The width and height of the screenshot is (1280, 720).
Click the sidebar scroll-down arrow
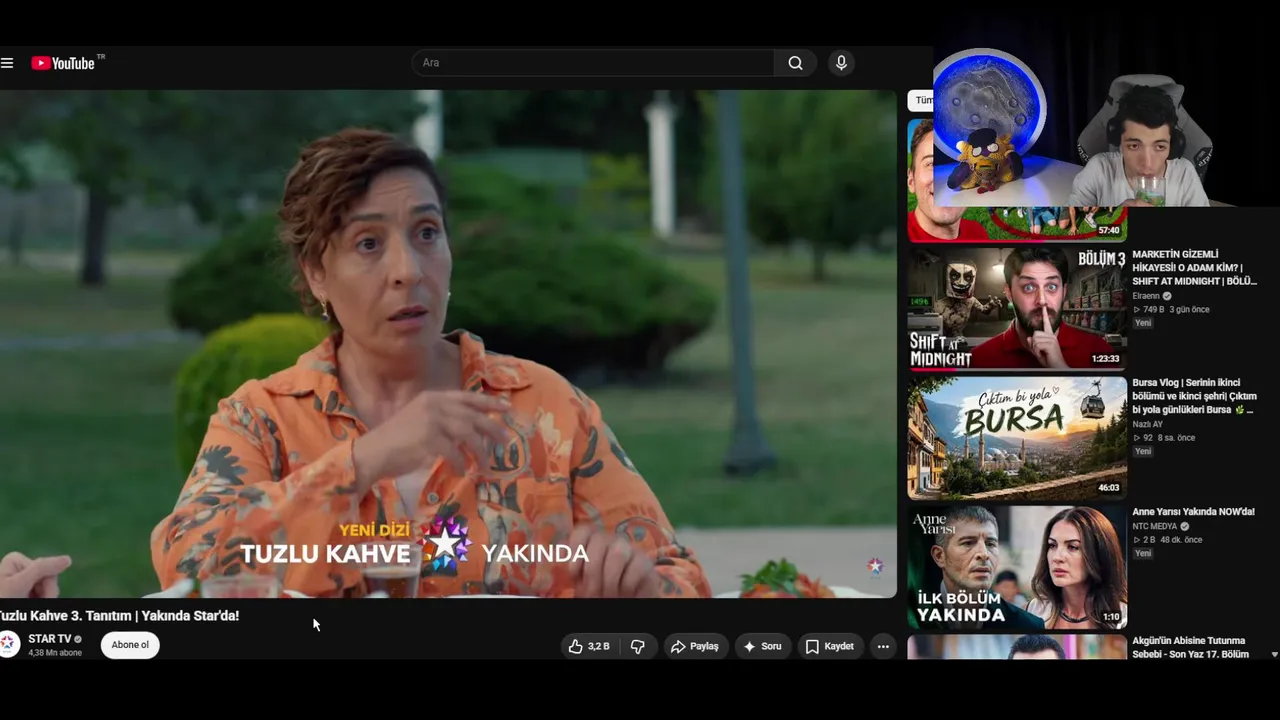(1274, 654)
